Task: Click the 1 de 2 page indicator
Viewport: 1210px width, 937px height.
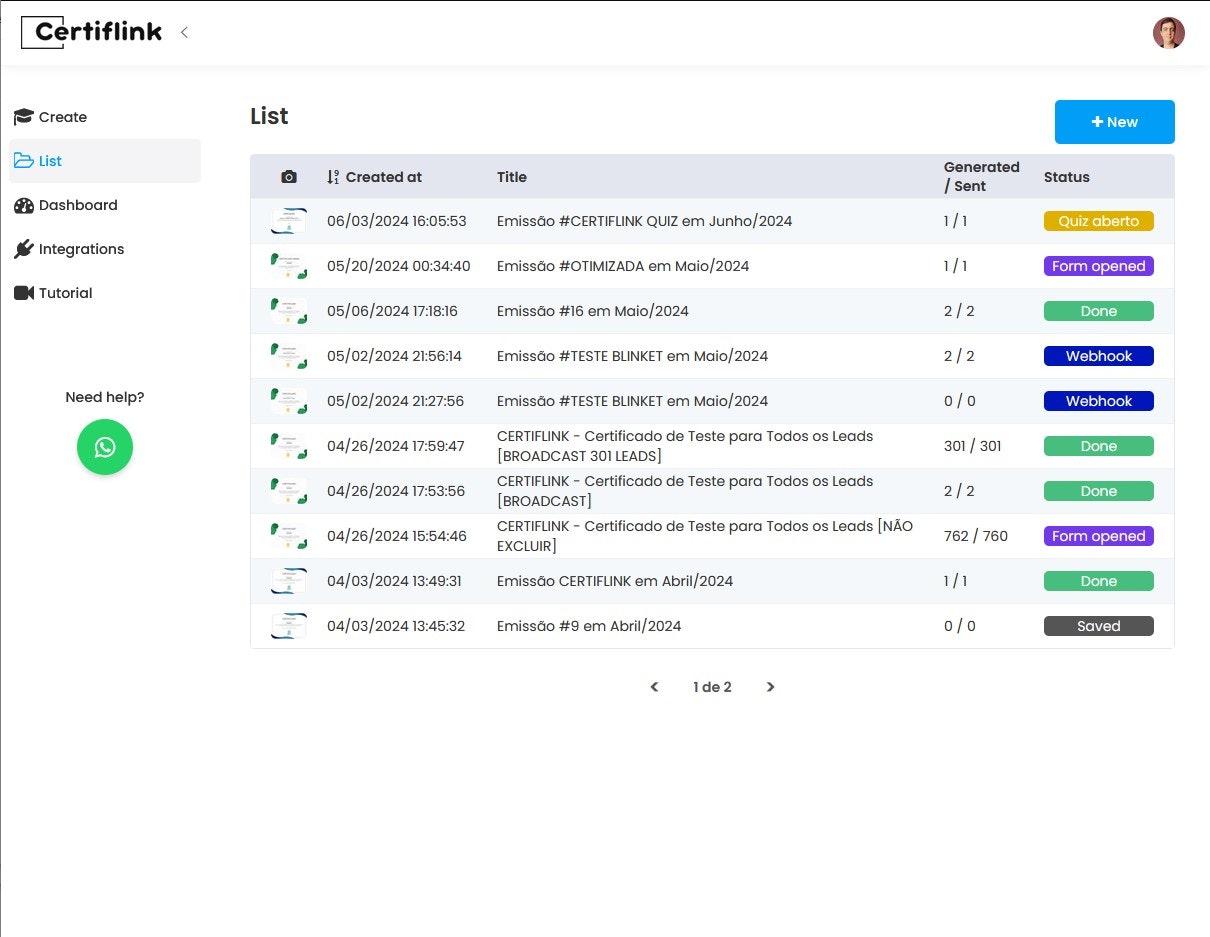Action: coord(712,687)
